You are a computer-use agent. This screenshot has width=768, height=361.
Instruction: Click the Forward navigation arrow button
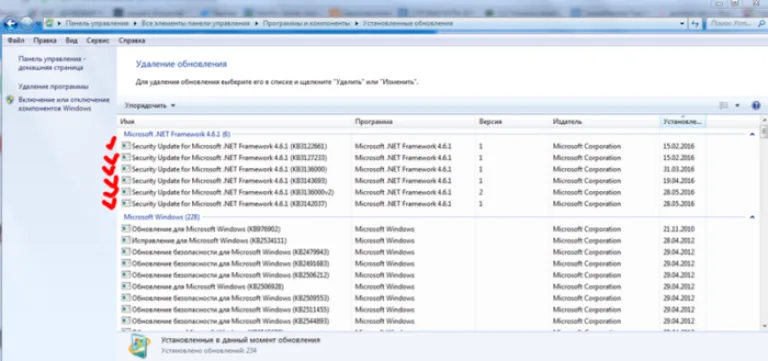pyautogui.click(x=27, y=23)
